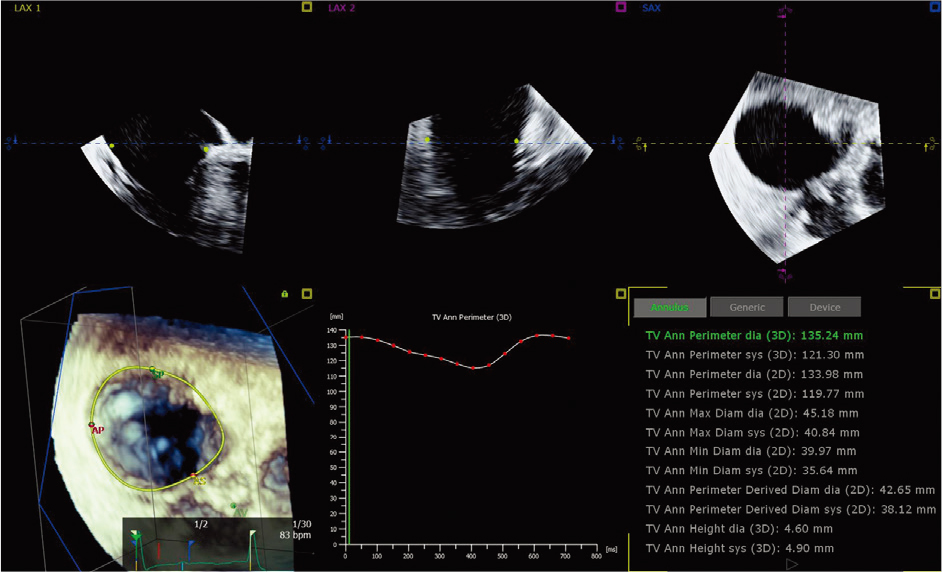The width and height of the screenshot is (942, 572).
Task: Click the left annulus point in LAX 1
Action: (x=112, y=146)
